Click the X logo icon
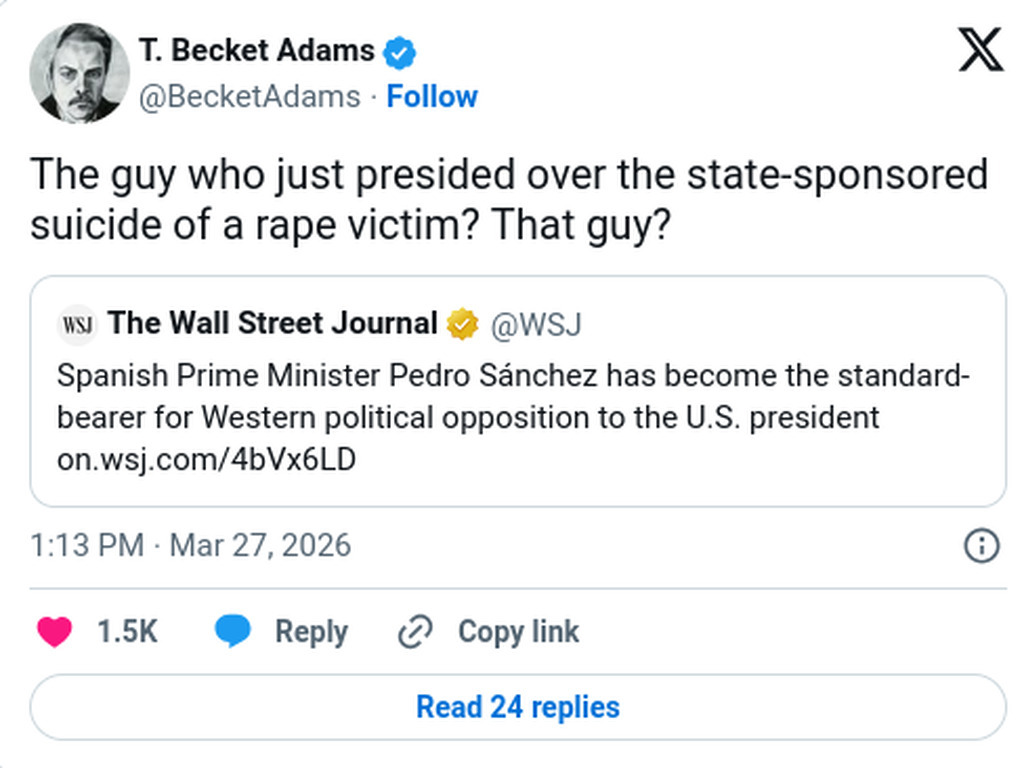Viewport: 1024px width, 768px height. (979, 50)
